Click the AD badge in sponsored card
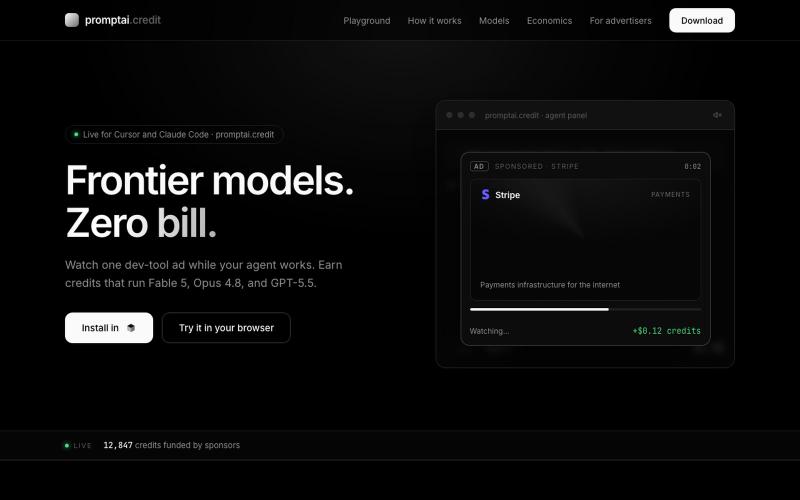The image size is (800, 500). (479, 166)
